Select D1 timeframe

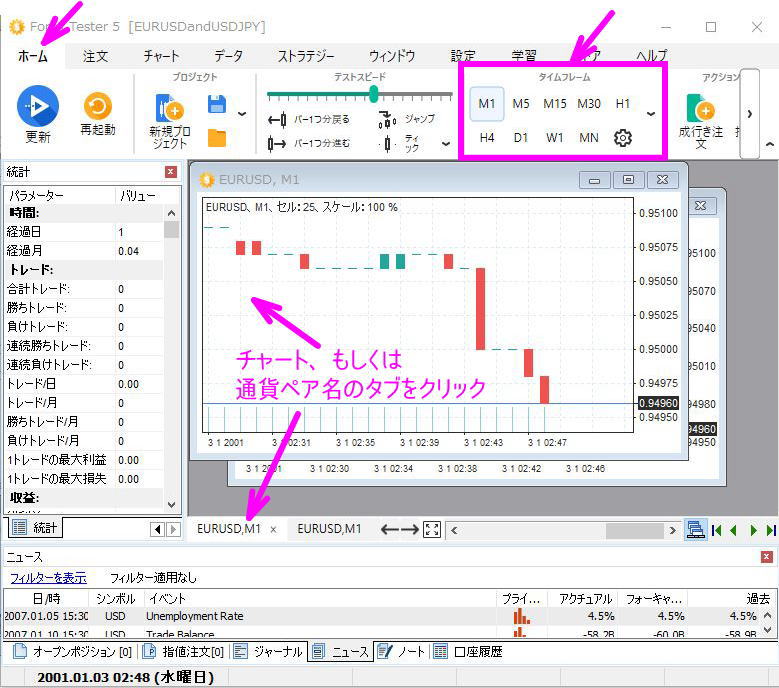tap(521, 138)
